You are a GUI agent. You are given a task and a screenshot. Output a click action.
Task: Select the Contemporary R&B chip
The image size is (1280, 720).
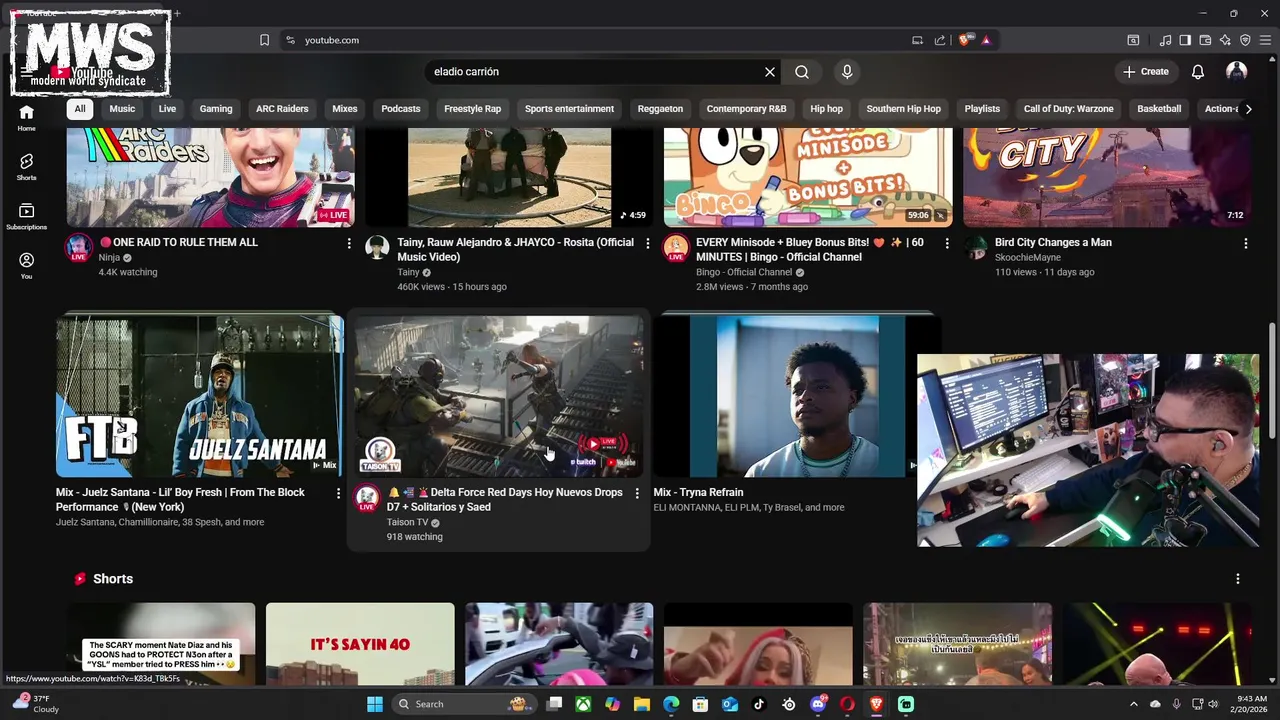[746, 109]
